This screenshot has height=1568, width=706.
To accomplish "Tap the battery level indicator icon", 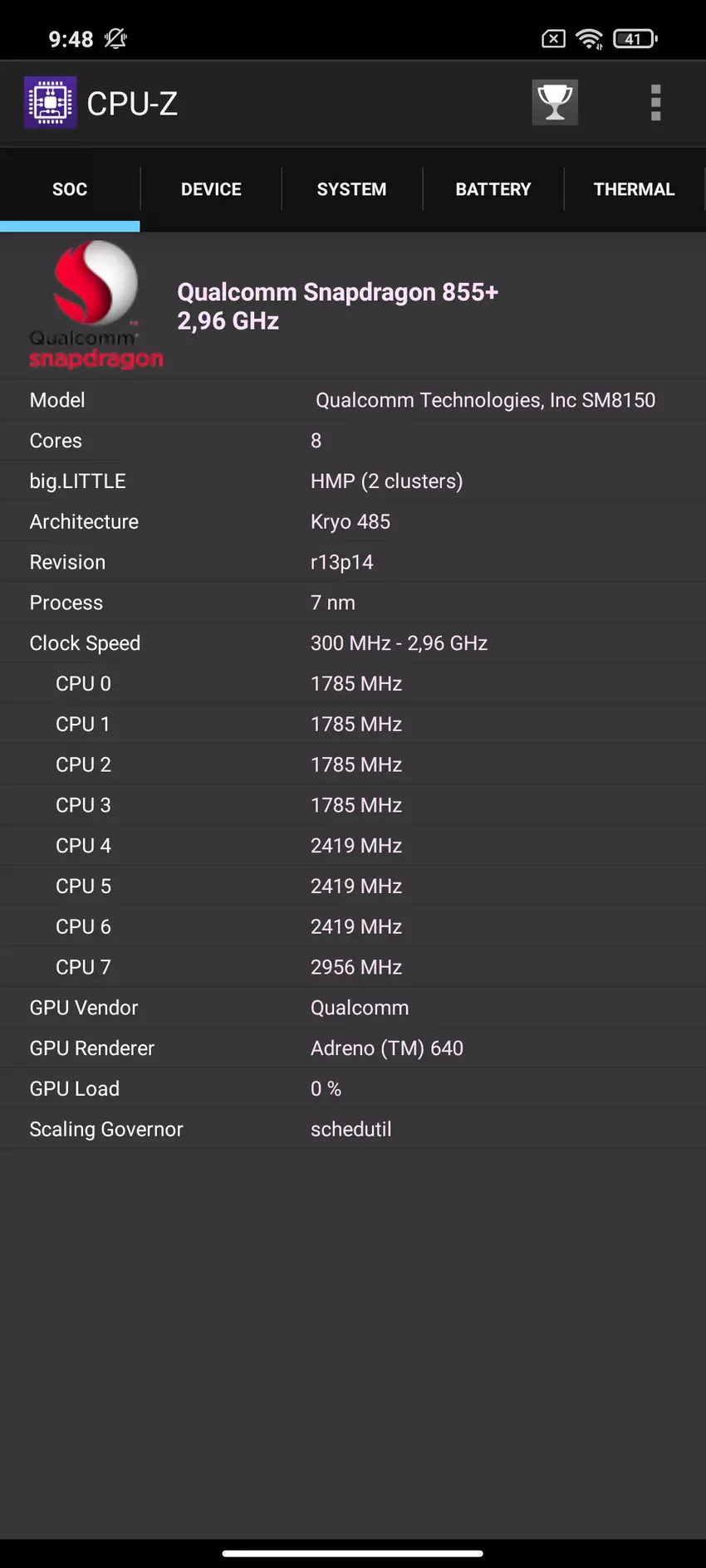I will click(x=635, y=39).
